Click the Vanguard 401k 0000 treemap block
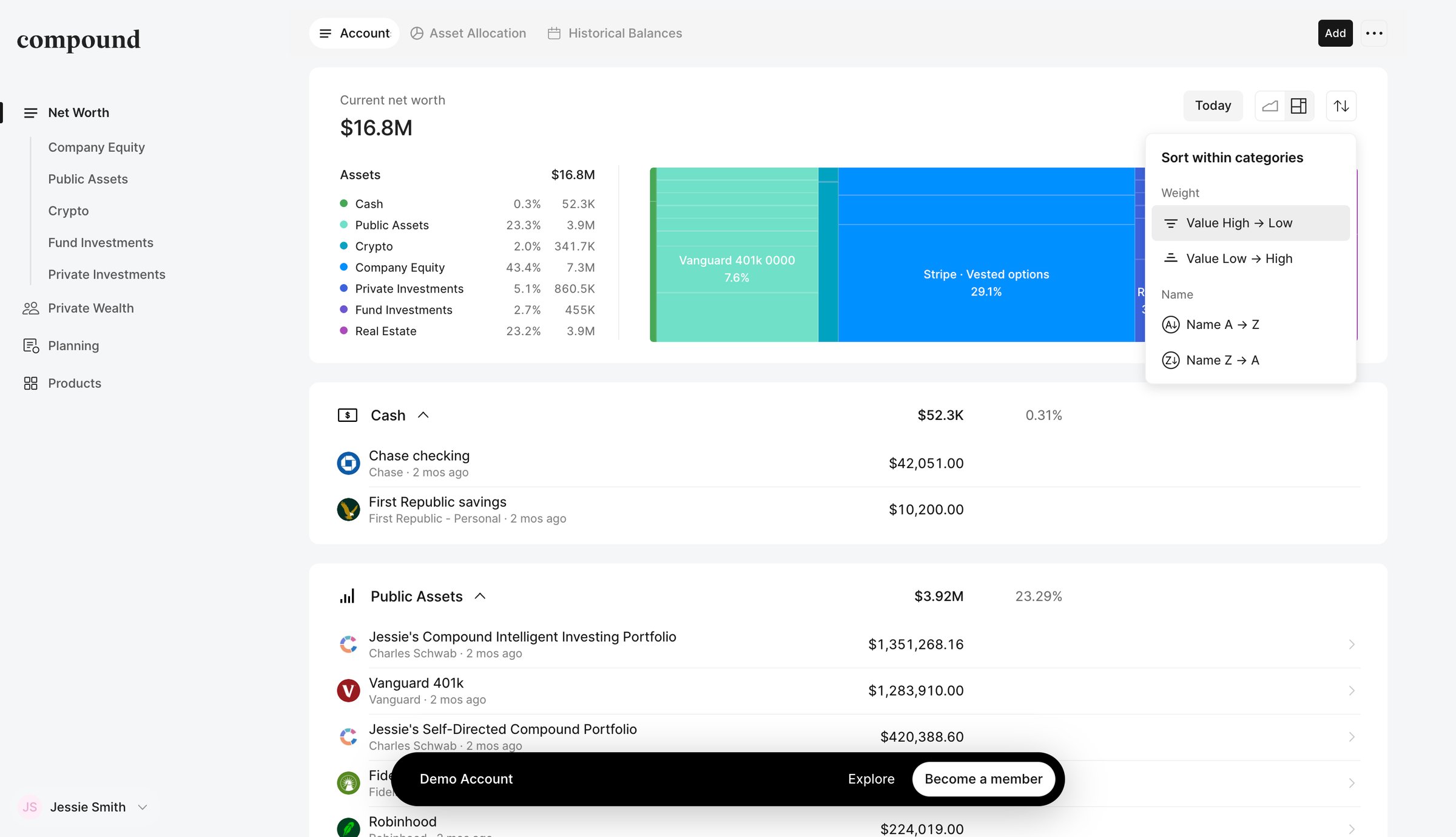 point(737,269)
